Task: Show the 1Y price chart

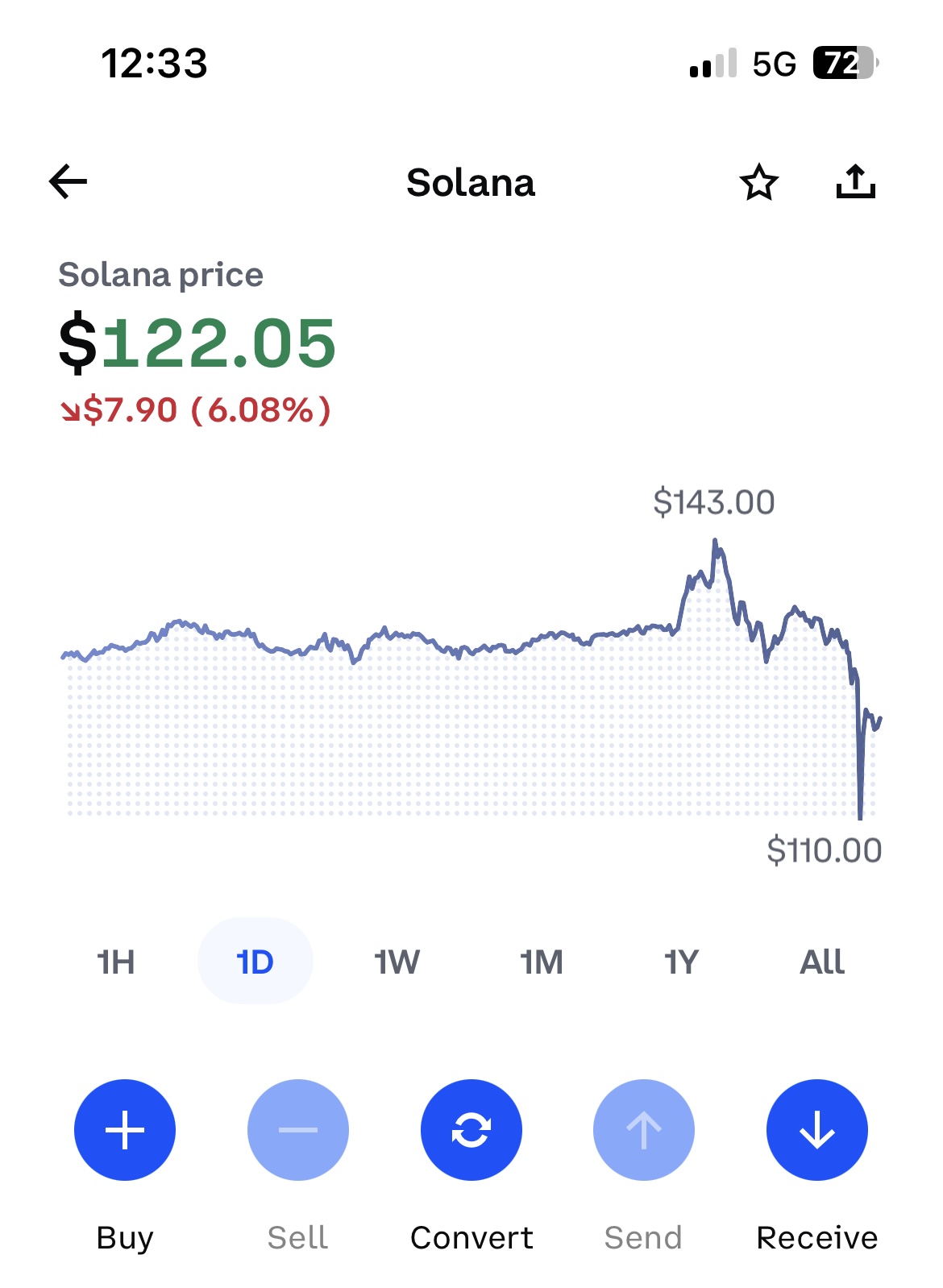Action: click(681, 962)
